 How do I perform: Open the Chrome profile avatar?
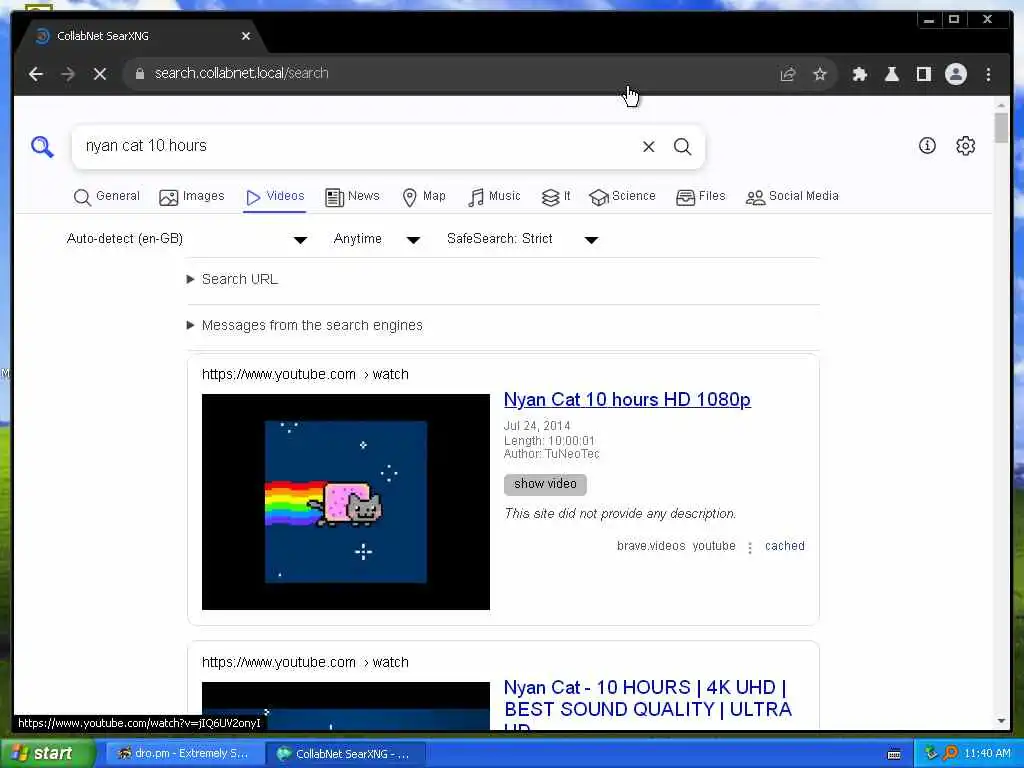(x=955, y=74)
